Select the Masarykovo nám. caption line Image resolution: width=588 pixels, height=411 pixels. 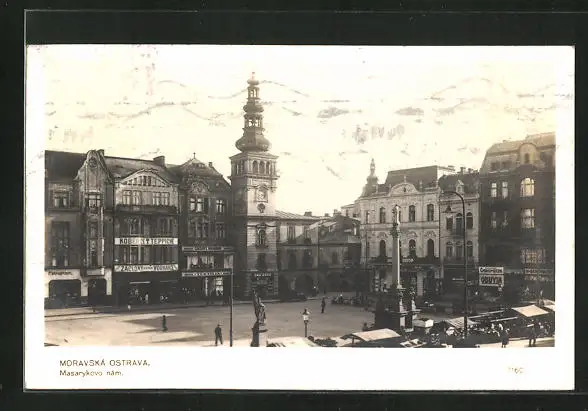tap(91, 373)
